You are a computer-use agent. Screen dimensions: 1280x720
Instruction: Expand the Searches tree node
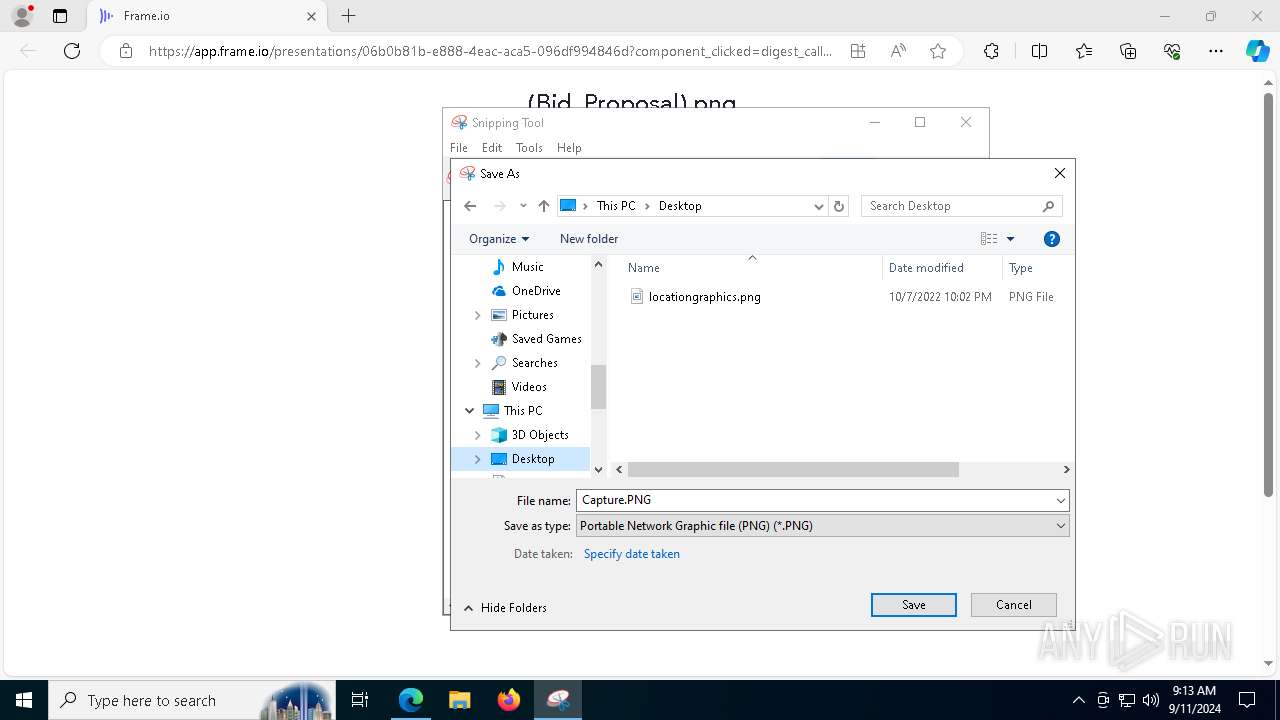click(477, 363)
